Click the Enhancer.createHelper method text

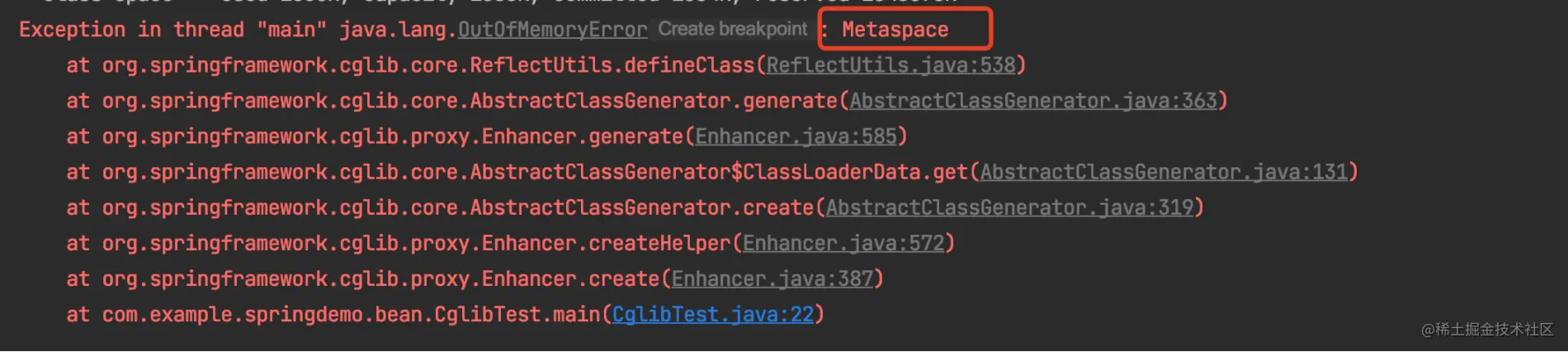click(607, 243)
